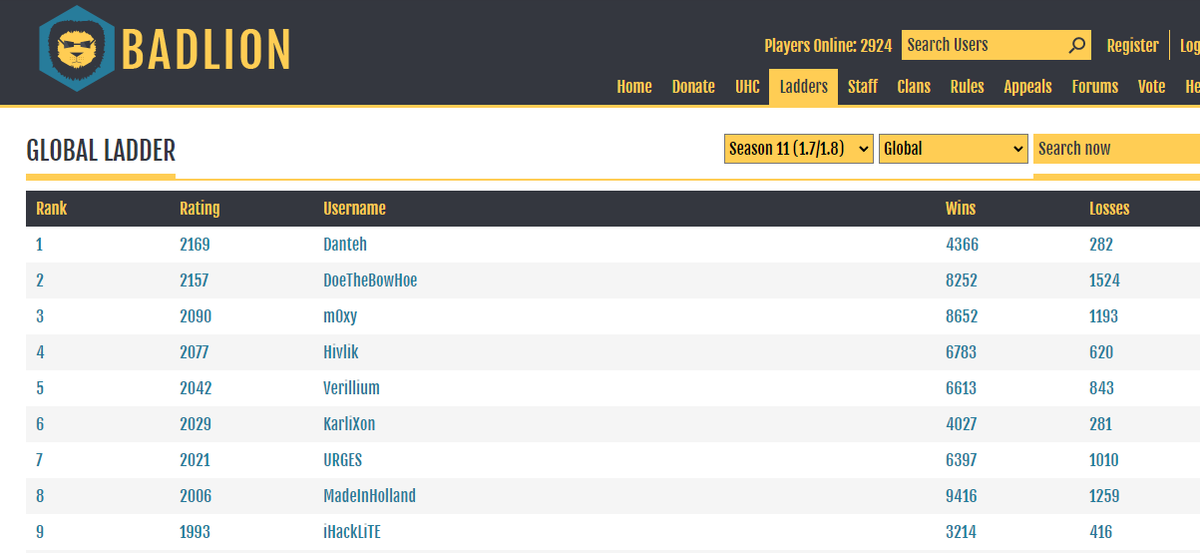
Task: Open player Hivlik's profile
Action: coord(341,352)
